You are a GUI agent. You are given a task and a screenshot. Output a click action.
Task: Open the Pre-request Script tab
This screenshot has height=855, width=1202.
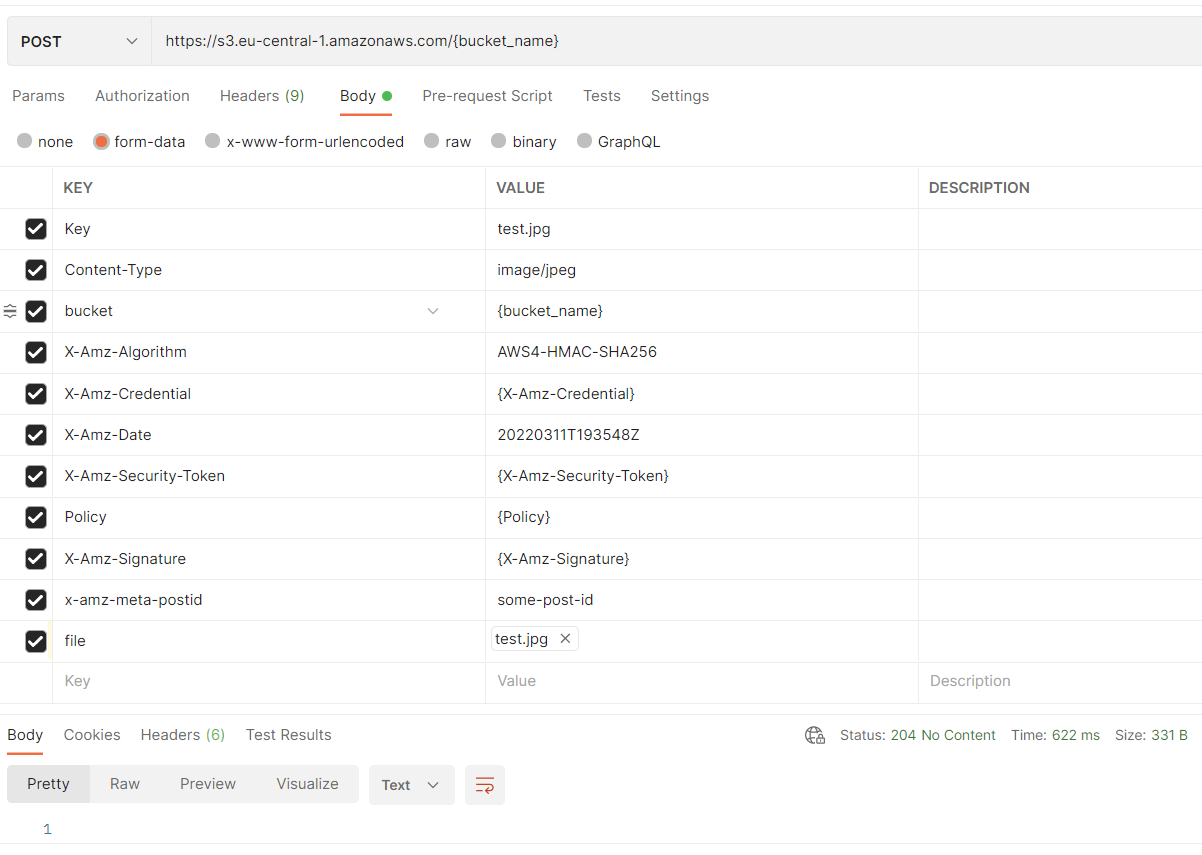click(x=487, y=96)
